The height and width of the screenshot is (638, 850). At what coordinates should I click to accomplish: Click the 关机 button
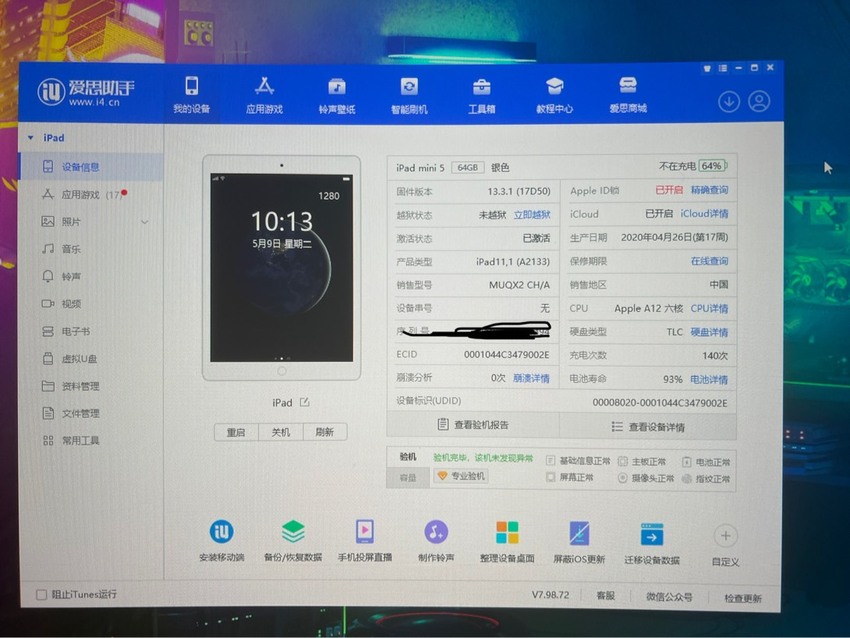pyautogui.click(x=280, y=432)
